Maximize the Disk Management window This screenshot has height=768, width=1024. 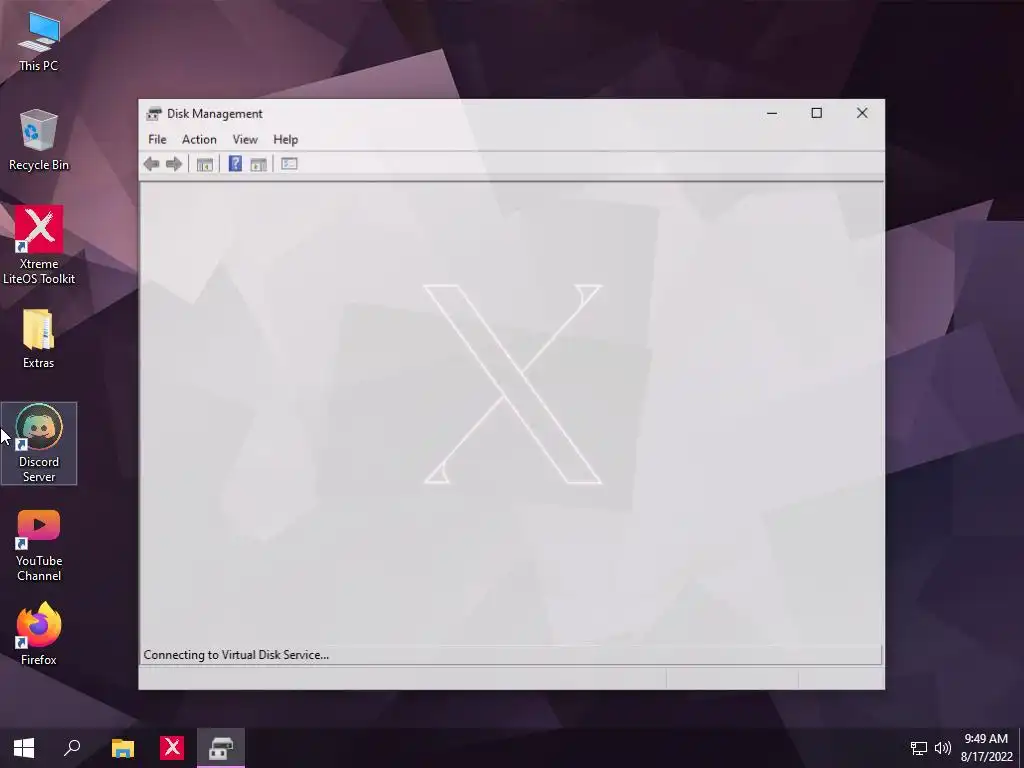pos(816,113)
